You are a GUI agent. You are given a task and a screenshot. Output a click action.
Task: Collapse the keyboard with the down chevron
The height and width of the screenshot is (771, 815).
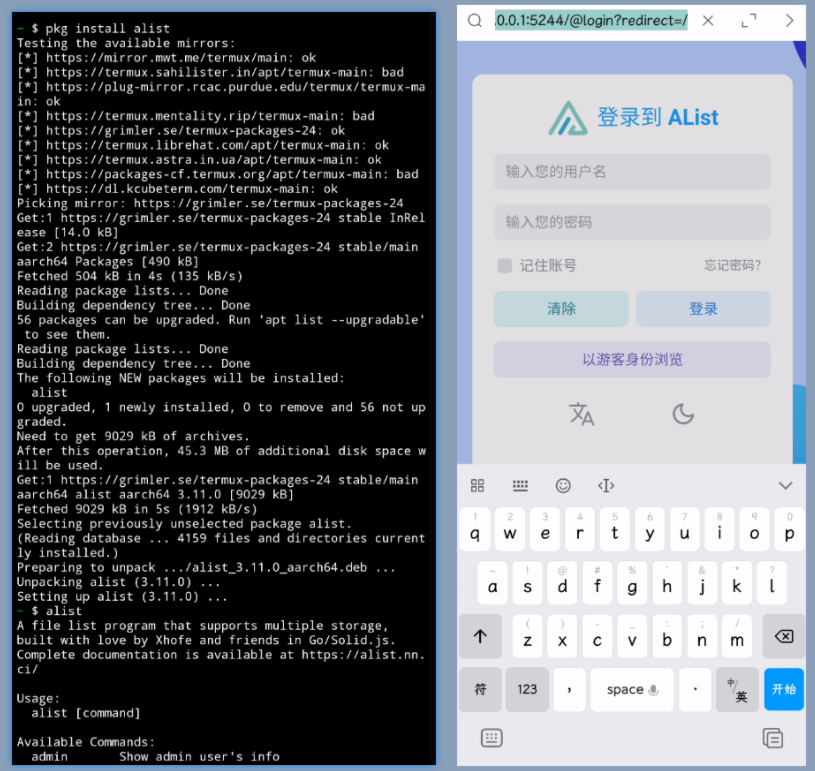coord(786,486)
